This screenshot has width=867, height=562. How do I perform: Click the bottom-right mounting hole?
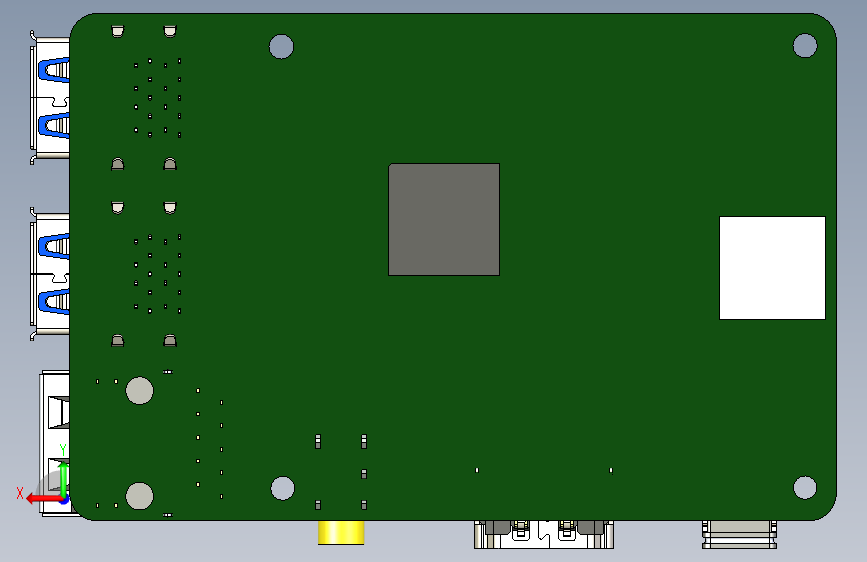pyautogui.click(x=805, y=487)
